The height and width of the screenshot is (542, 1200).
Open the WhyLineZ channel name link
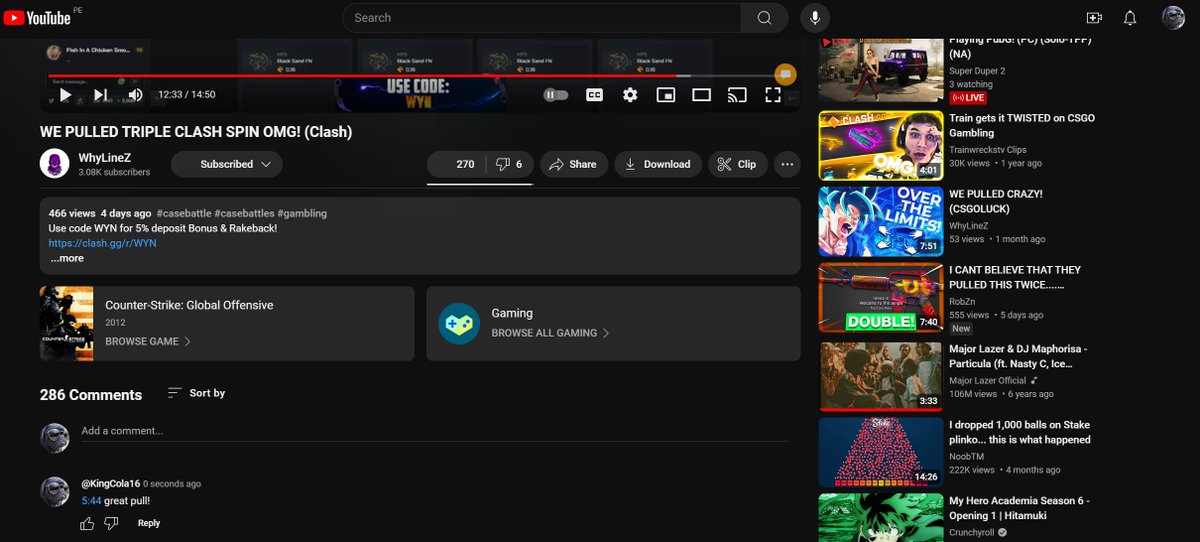(105, 158)
